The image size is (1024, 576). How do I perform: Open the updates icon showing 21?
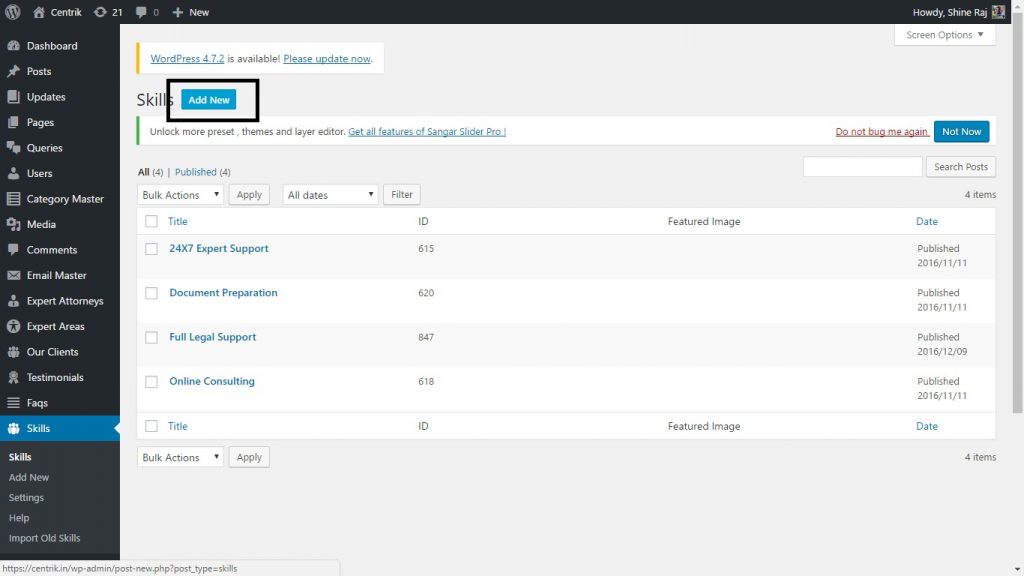click(x=99, y=12)
